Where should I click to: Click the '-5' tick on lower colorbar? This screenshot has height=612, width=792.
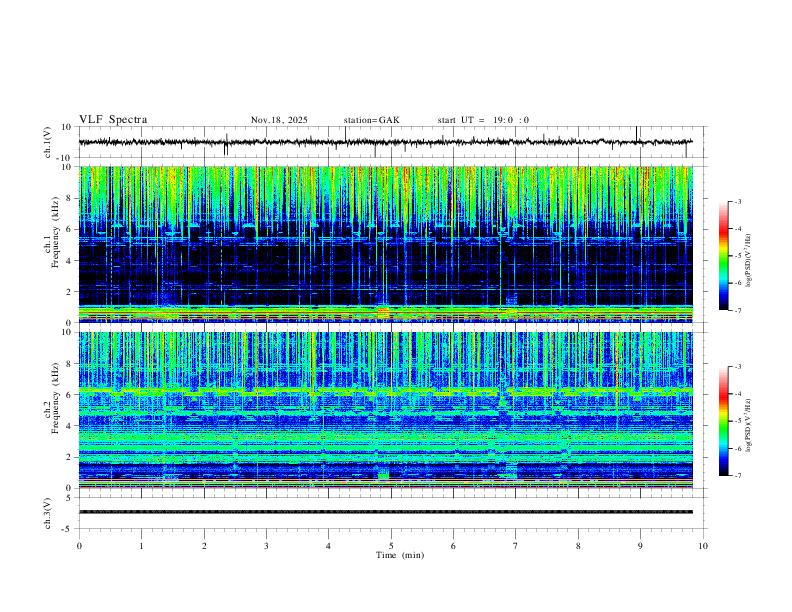click(738, 421)
